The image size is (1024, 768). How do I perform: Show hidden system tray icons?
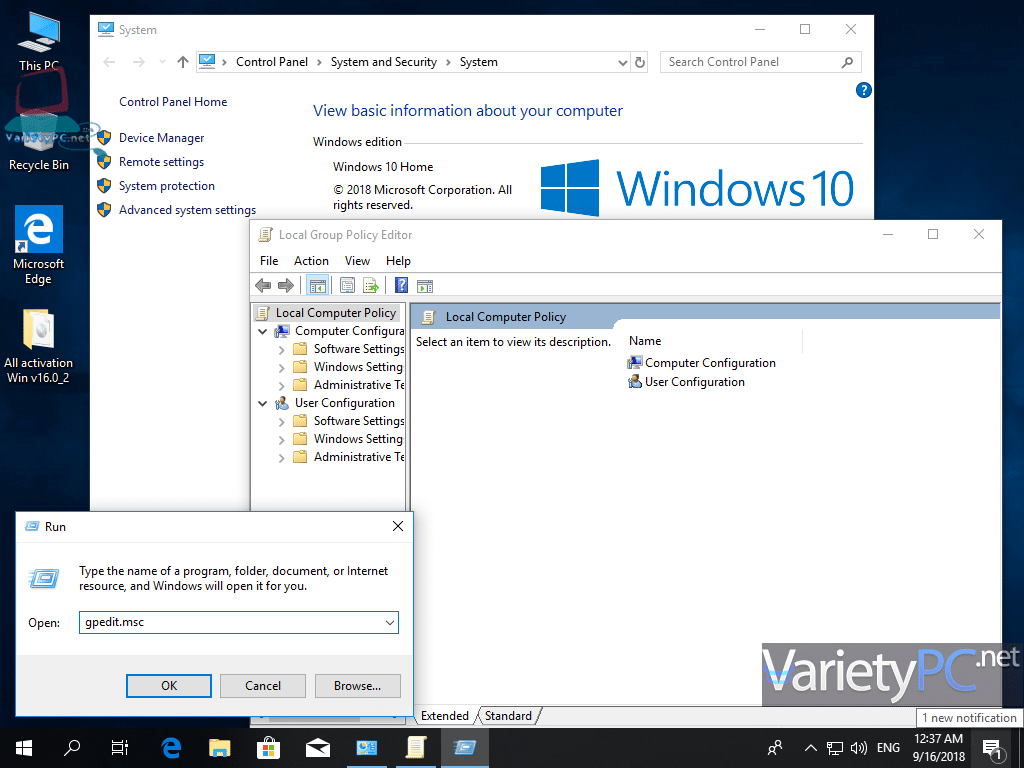point(810,748)
